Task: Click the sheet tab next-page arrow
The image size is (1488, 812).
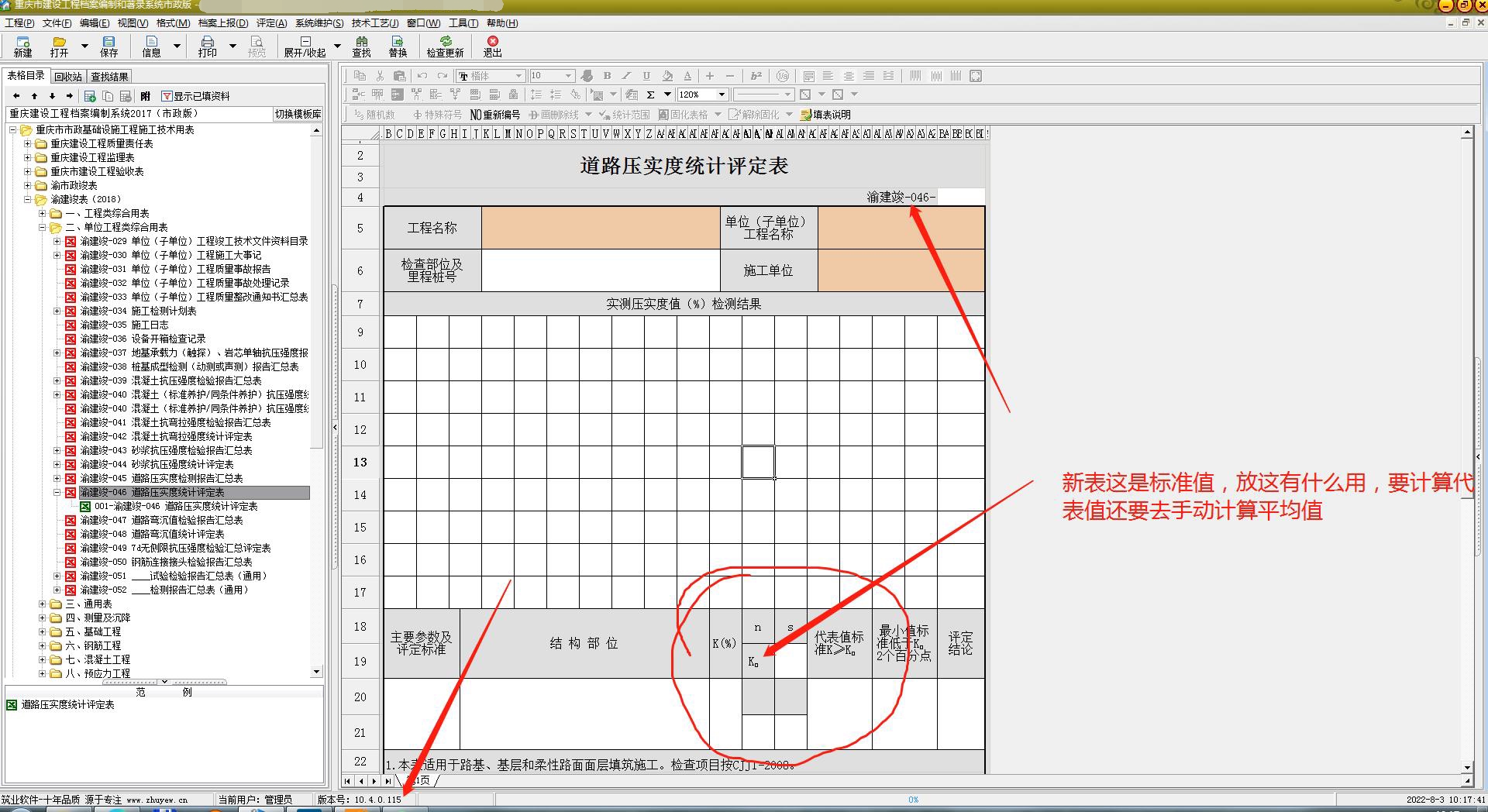Action: point(374,781)
